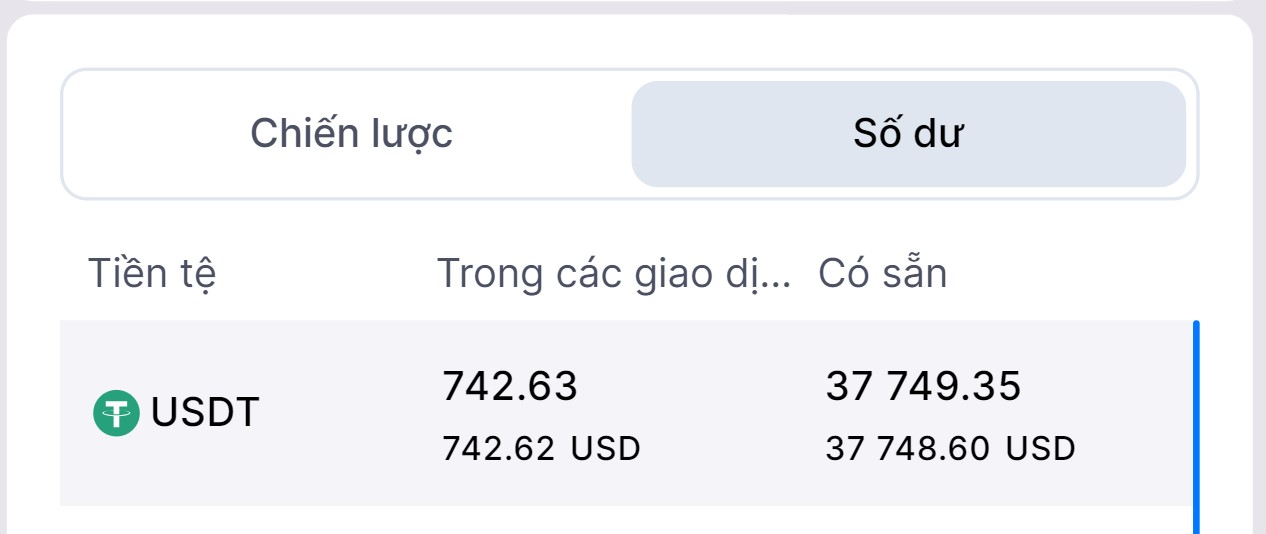The width and height of the screenshot is (1266, 534).
Task: Switch to the Chiến lược tab
Action: pos(351,134)
